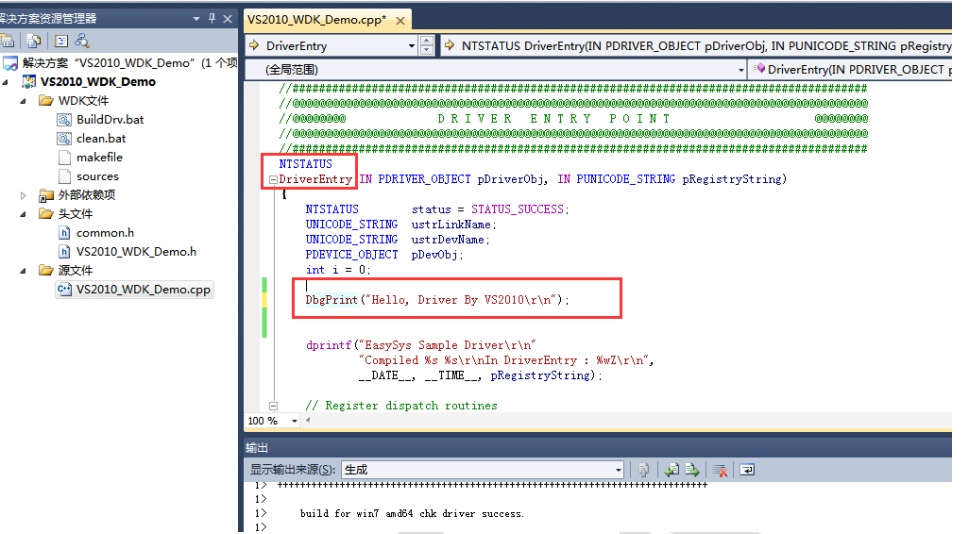Click STATUS_SUCCESS in the code

(x=520, y=209)
